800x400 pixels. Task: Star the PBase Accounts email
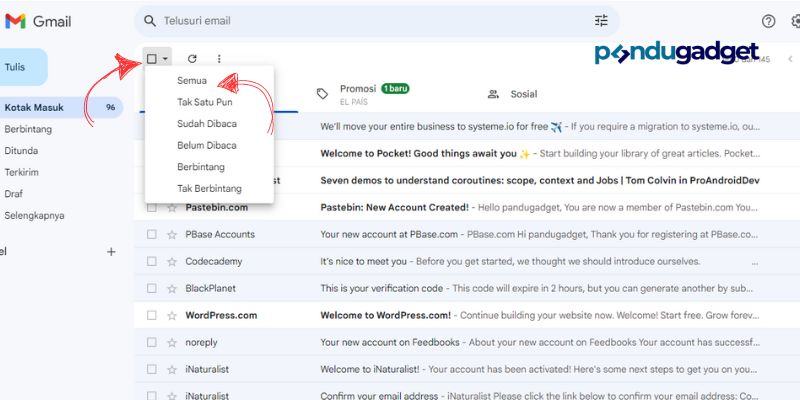[x=172, y=235]
